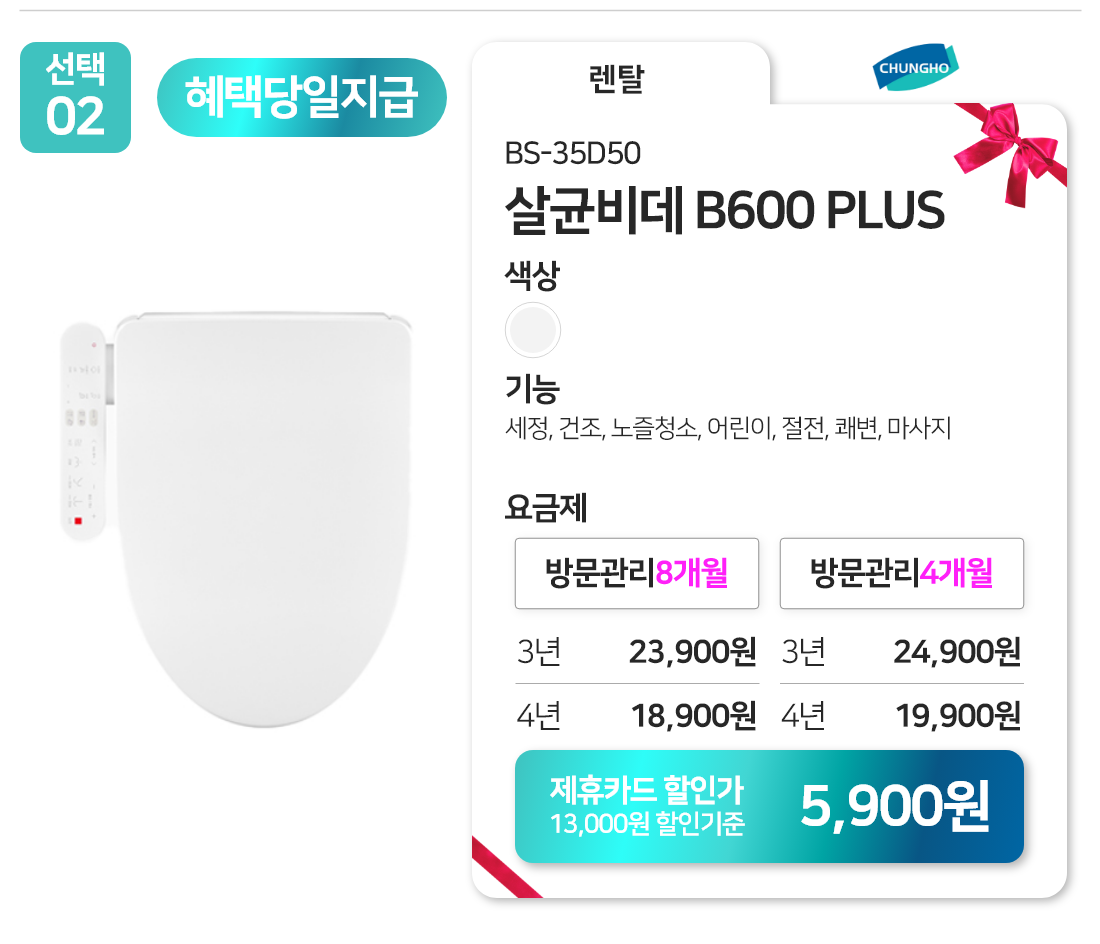Select the 방문관리8개월 plan button

(637, 573)
